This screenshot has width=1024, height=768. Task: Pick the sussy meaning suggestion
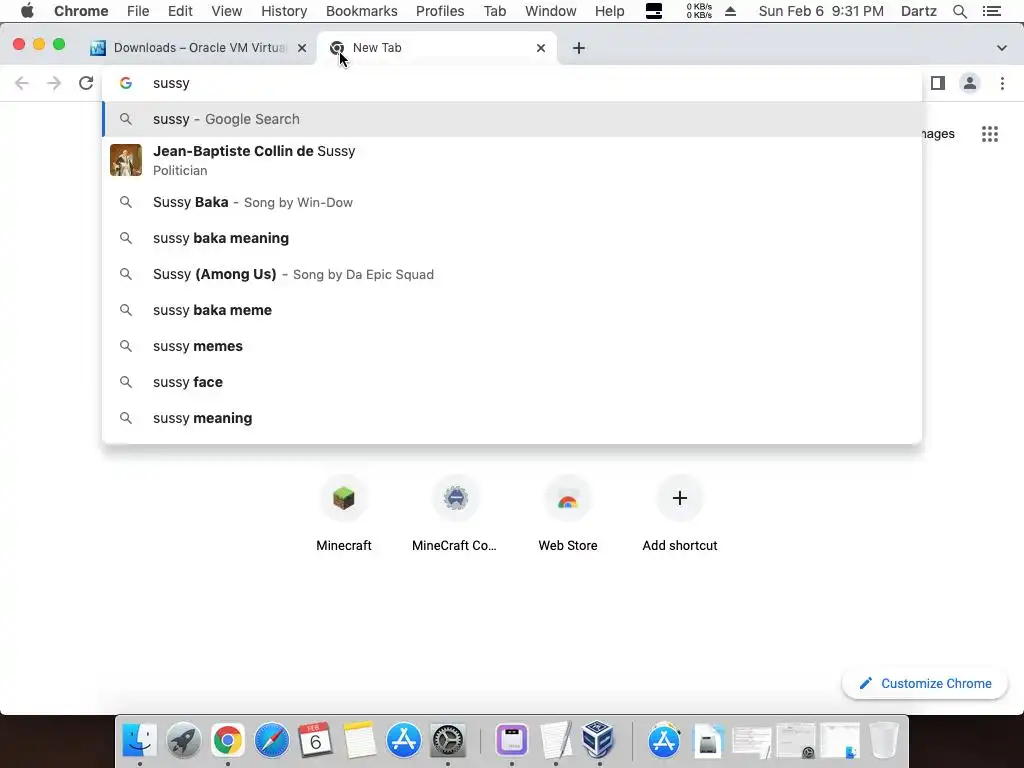tap(512, 418)
